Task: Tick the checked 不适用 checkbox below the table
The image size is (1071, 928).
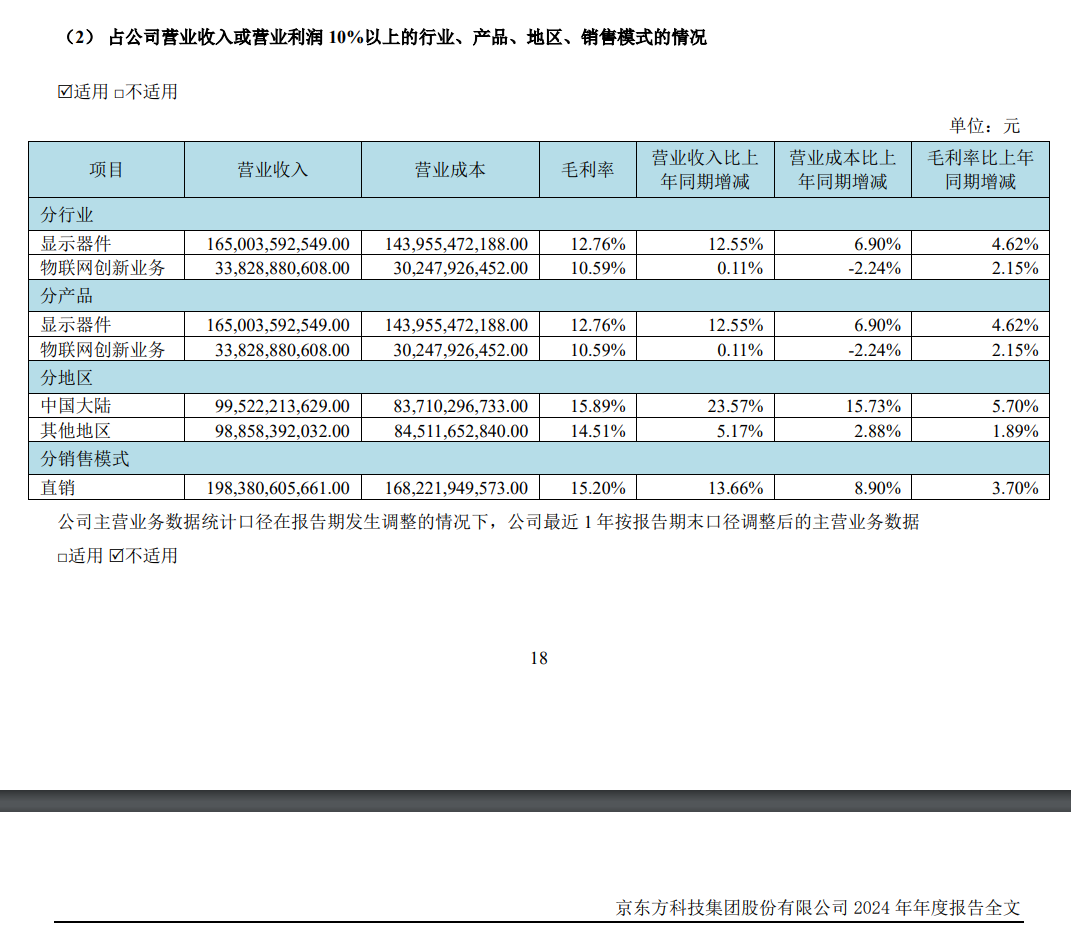Action: [117, 555]
